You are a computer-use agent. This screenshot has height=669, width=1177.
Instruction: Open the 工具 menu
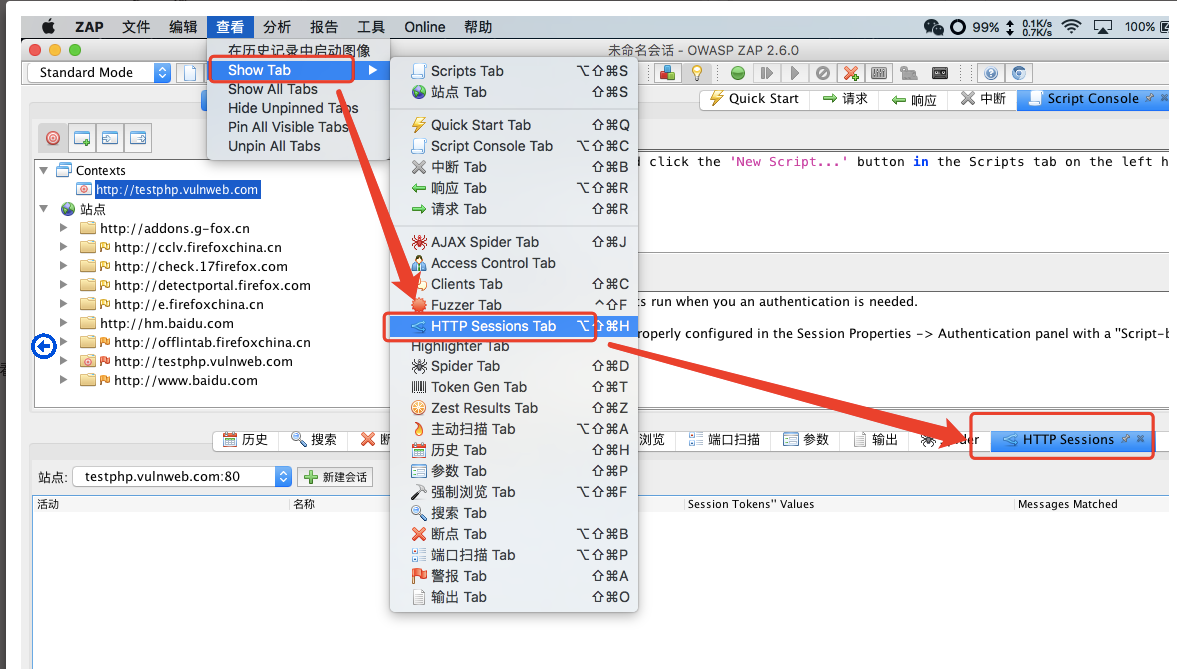coord(371,27)
